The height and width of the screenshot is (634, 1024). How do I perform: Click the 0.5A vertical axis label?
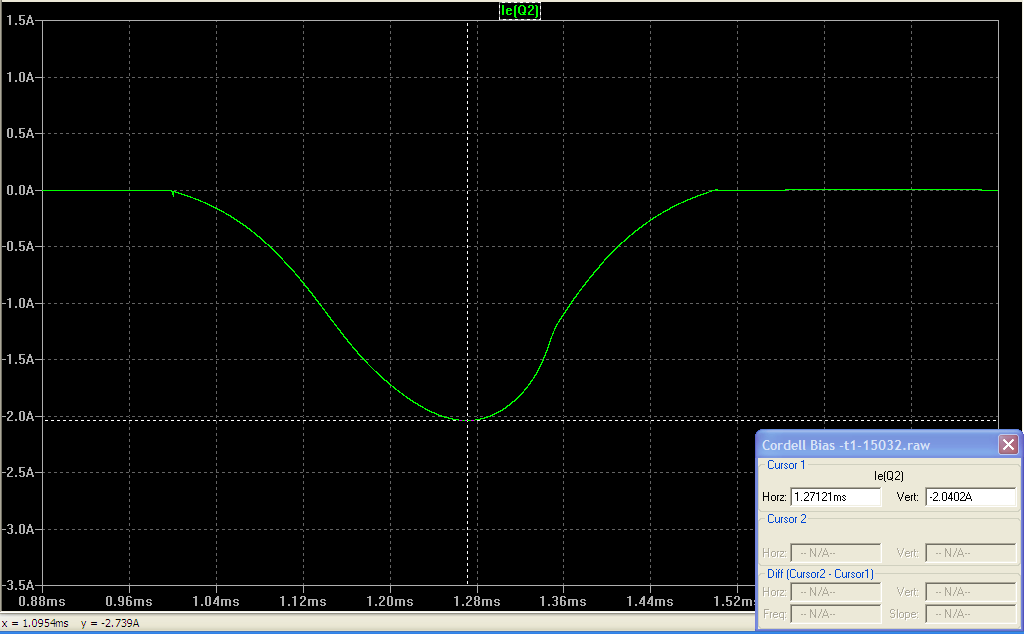coord(20,133)
